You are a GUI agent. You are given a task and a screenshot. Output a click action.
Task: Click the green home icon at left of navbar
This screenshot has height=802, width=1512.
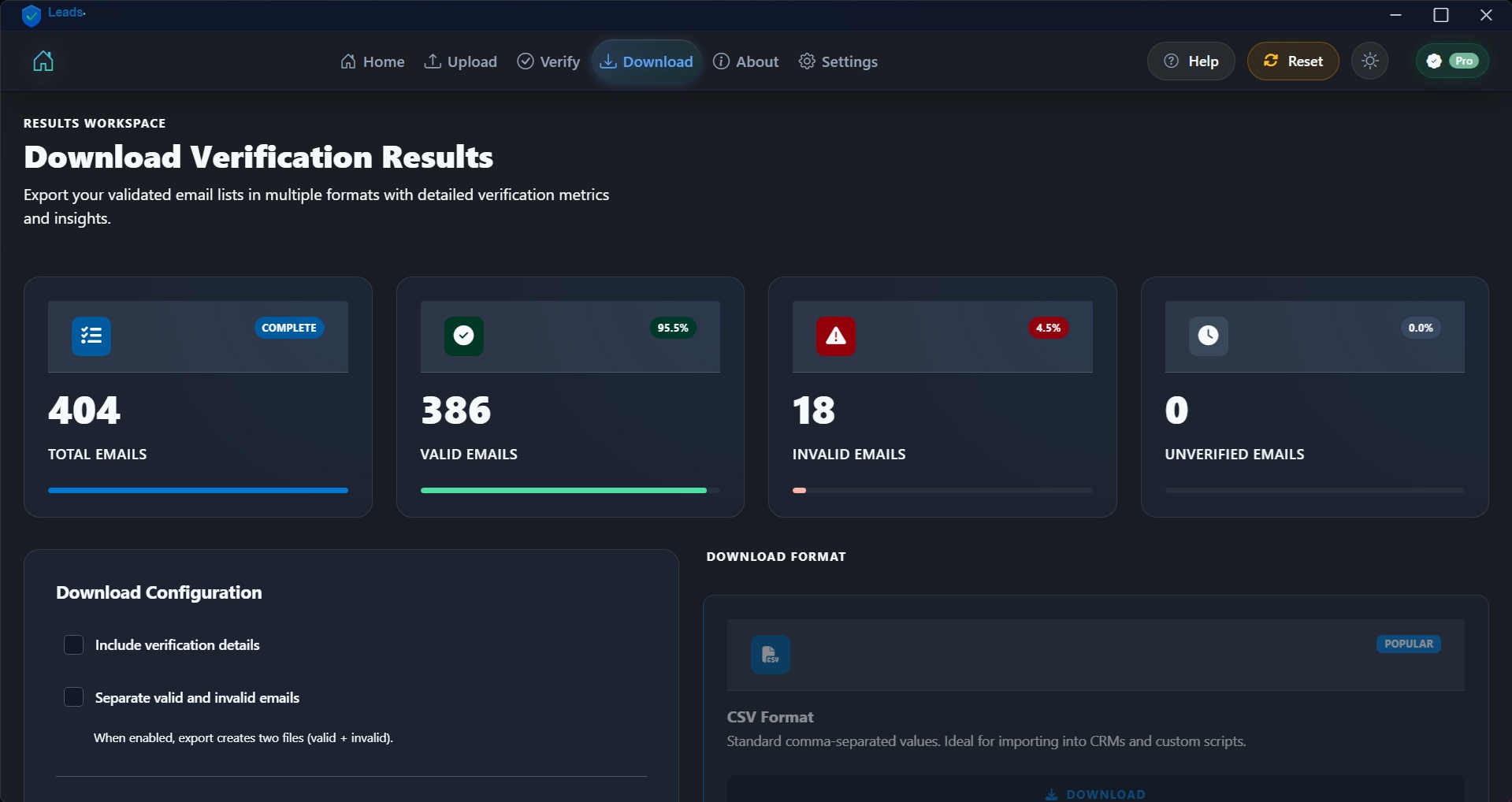click(43, 61)
